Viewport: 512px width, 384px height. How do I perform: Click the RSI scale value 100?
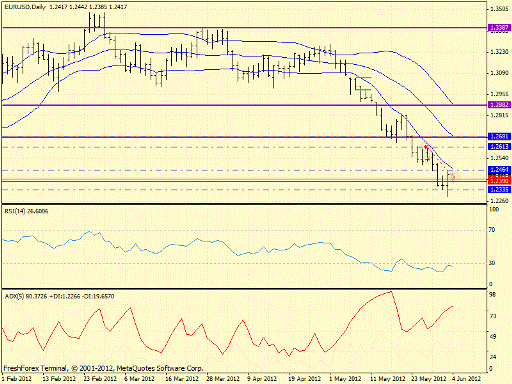pos(494,209)
